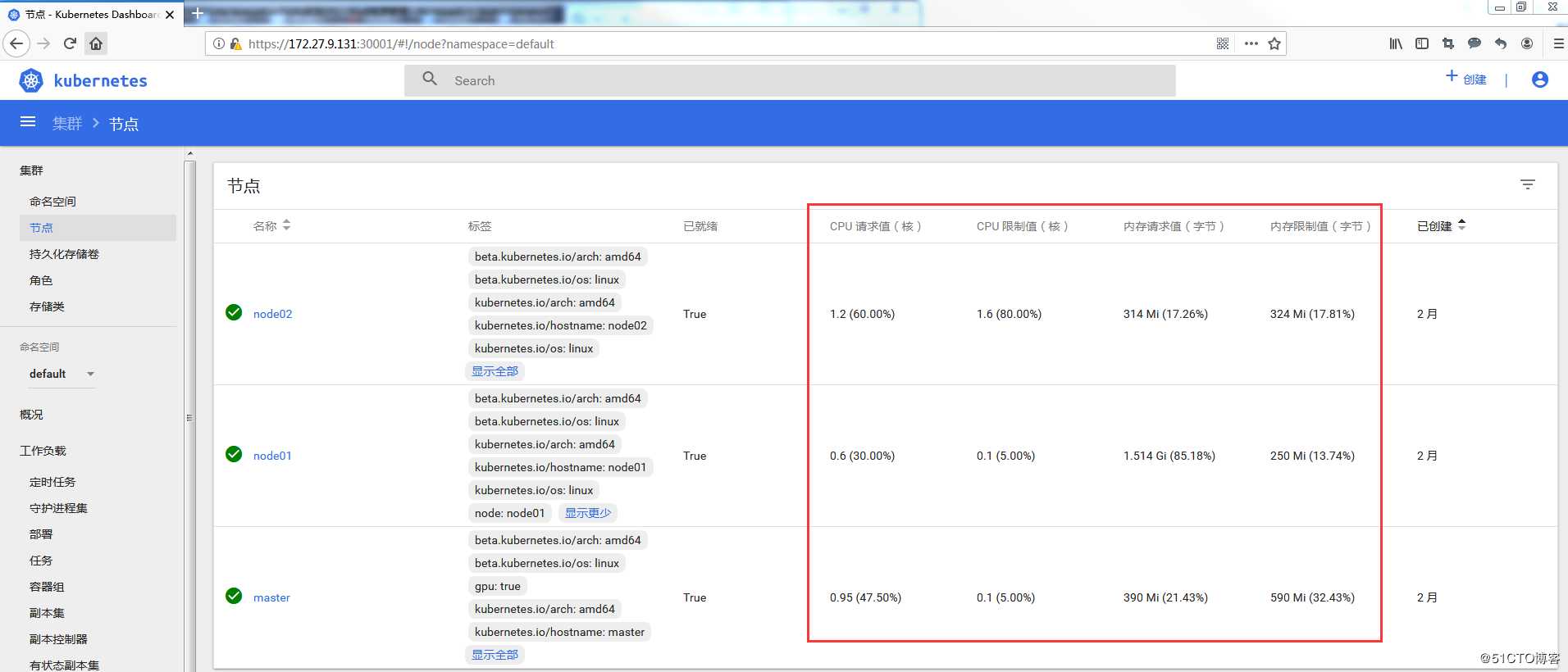Open 容器组 in sidebar
This screenshot has height=672, width=1568.
[47, 587]
